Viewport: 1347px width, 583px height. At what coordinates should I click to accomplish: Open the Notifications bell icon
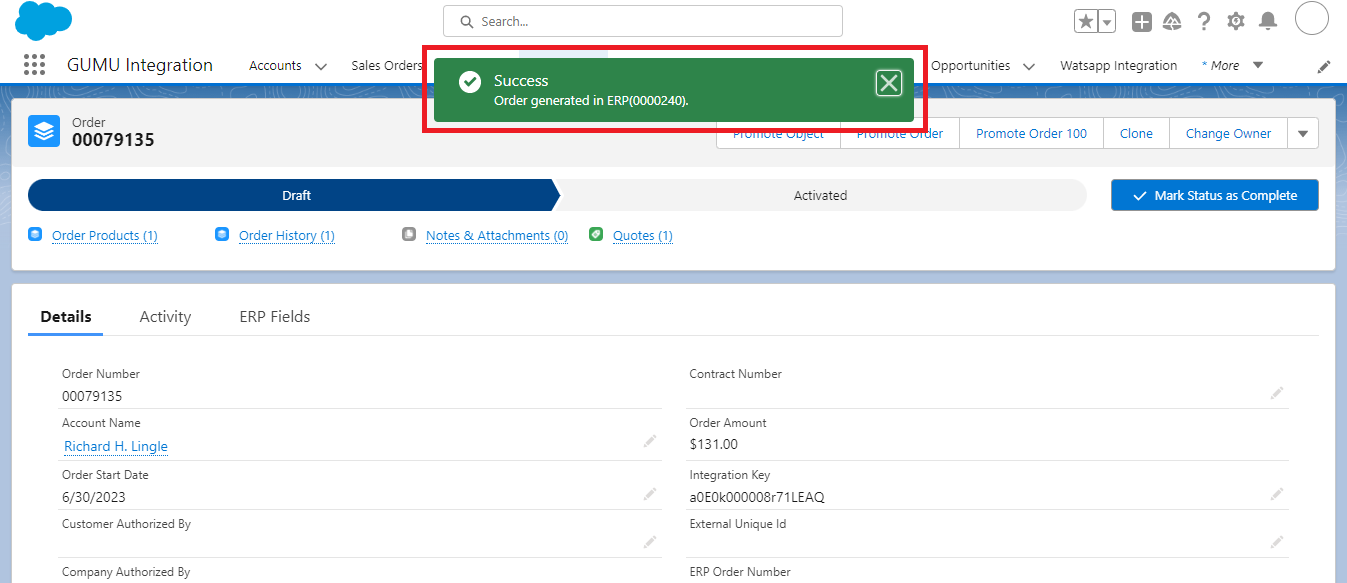[x=1267, y=21]
